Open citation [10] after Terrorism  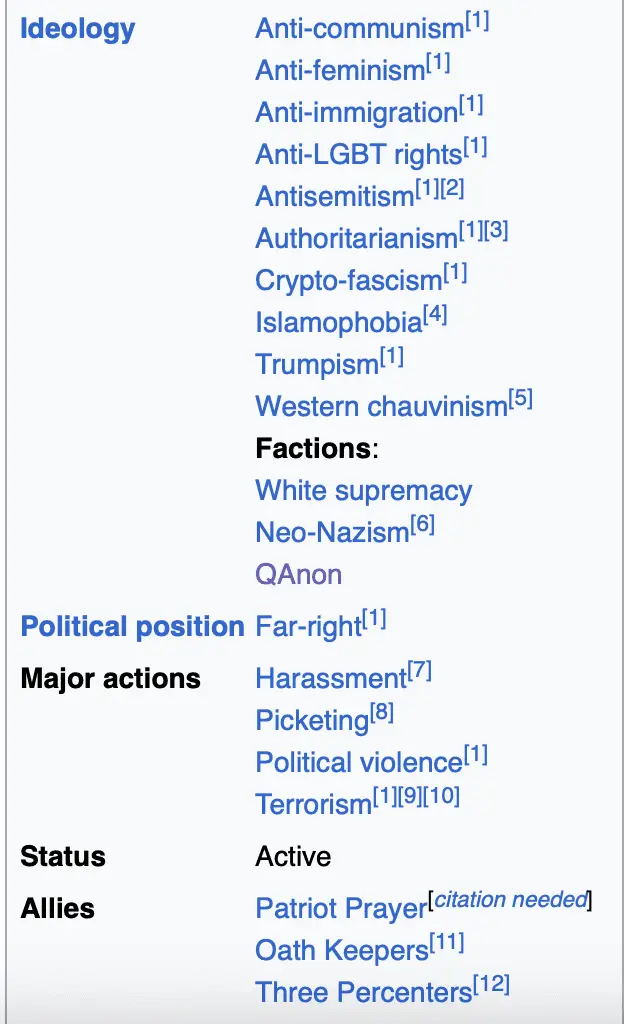[442, 797]
